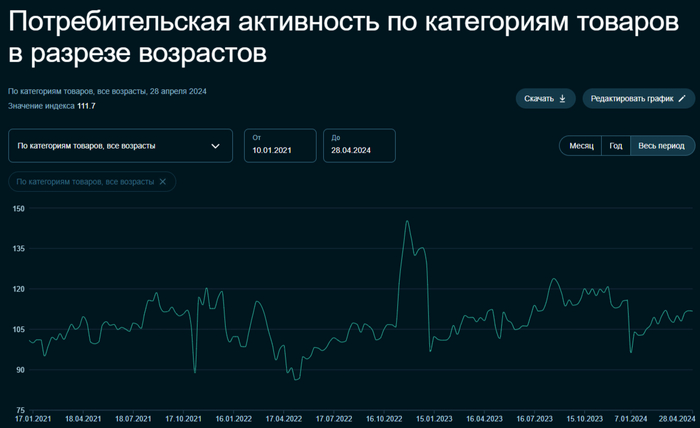The image size is (700, 428).
Task: Select the 'Весь период' range option
Action: 661,146
